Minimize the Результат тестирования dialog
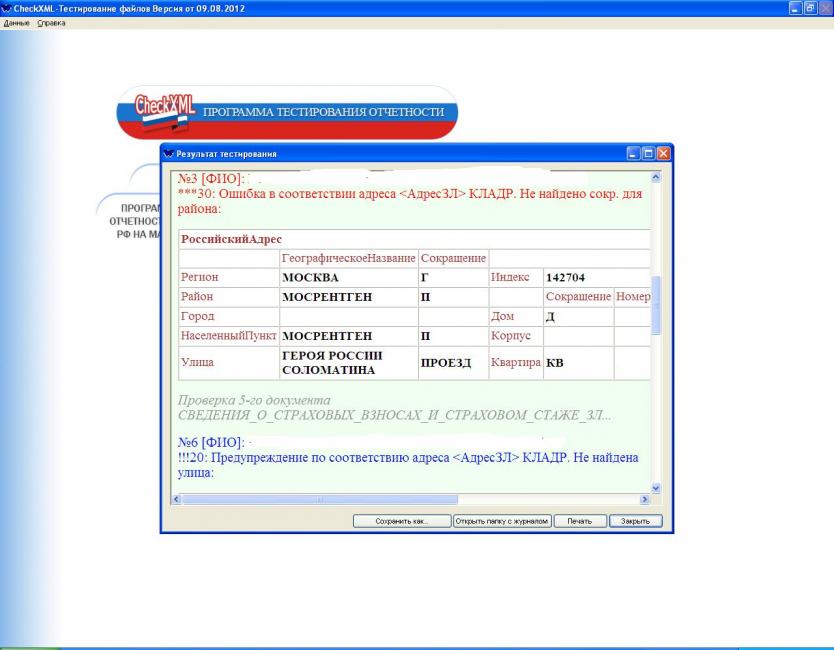 pos(633,154)
